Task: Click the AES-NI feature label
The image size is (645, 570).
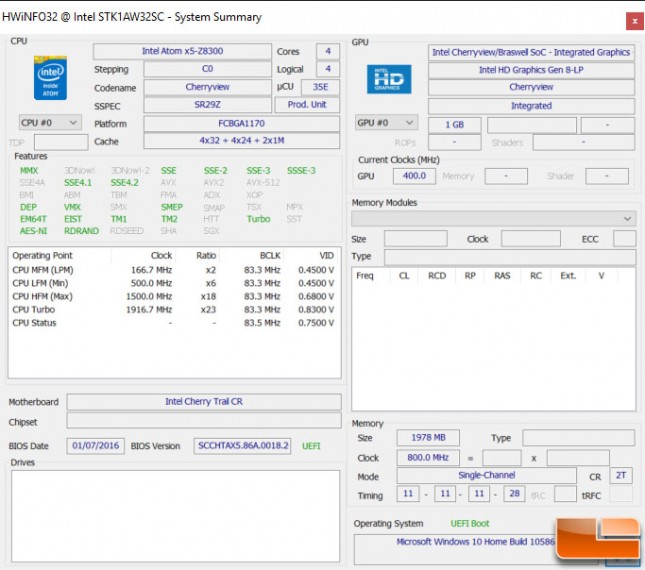Action: 33,231
